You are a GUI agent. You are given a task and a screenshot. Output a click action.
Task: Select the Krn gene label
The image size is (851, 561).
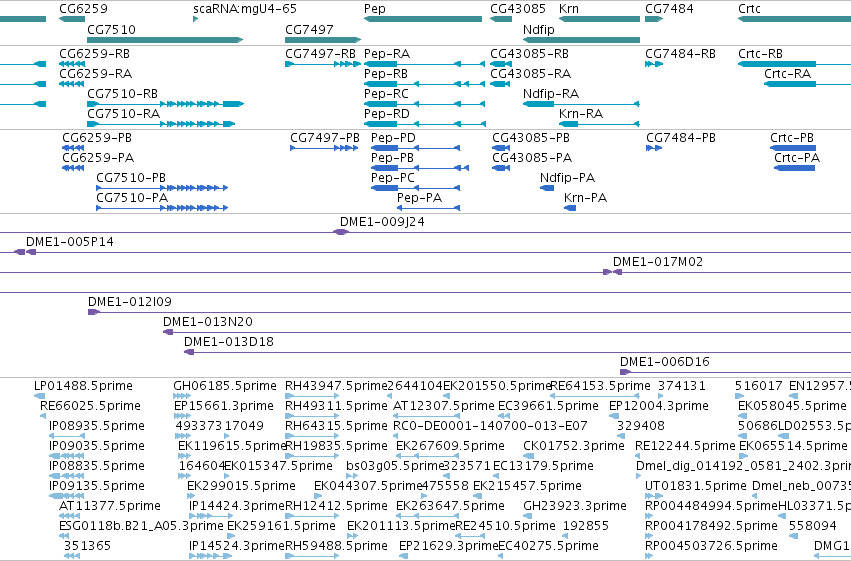(569, 9)
